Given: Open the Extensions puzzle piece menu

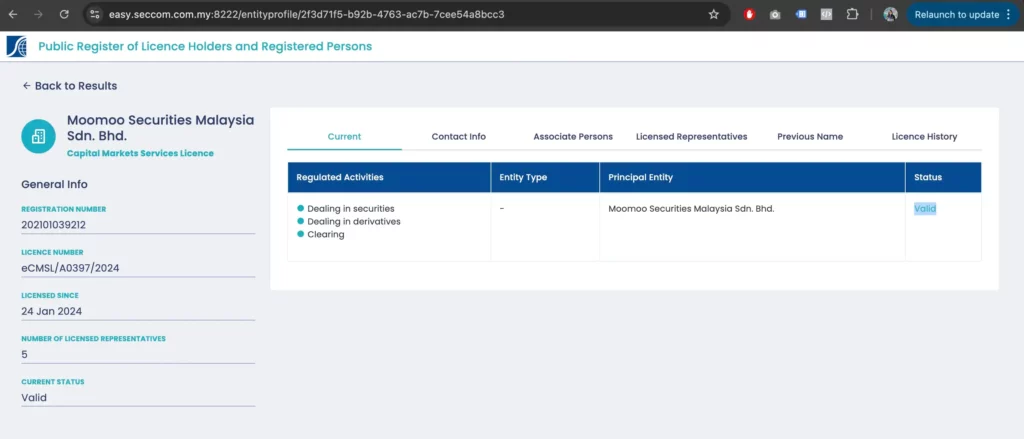Looking at the screenshot, I should point(852,14).
